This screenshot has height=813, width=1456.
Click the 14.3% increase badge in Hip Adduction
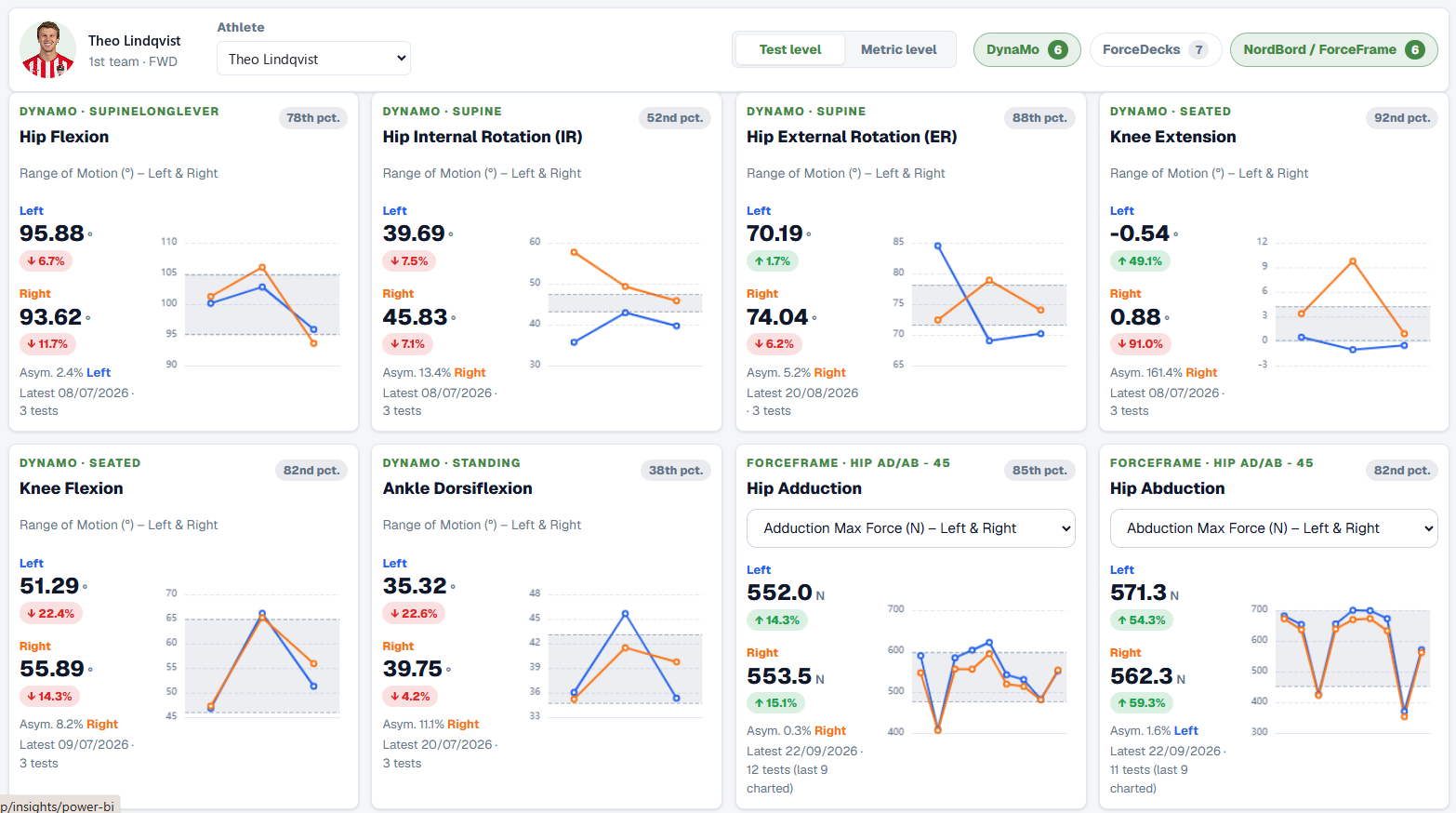(x=776, y=620)
